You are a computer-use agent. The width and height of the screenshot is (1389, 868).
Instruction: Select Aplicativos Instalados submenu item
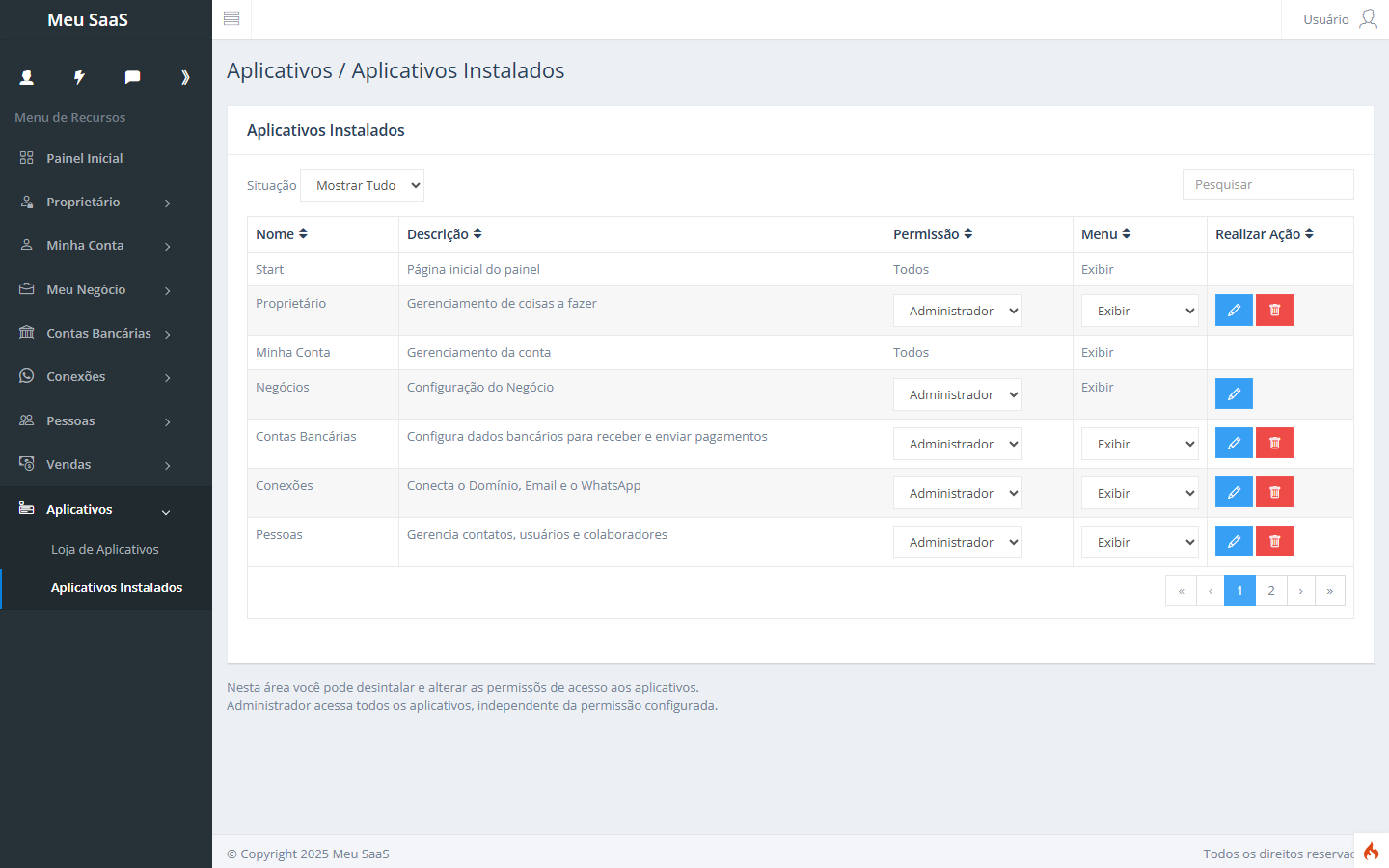coord(117,587)
